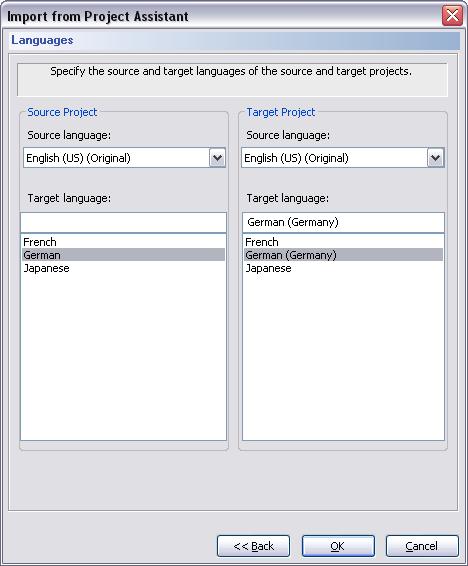
Task: Go back with the << Back button
Action: pyautogui.click(x=253, y=546)
